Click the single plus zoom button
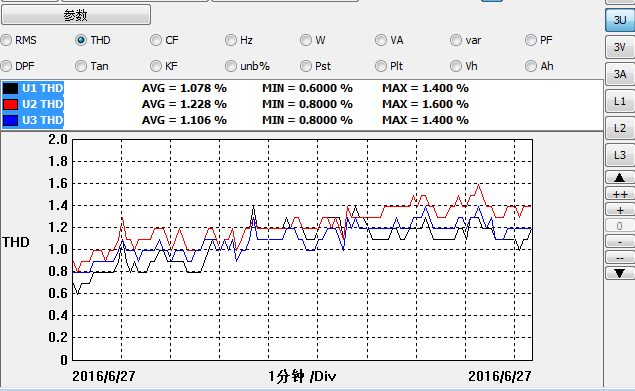Image resolution: width=635 pixels, height=391 pixels. pyautogui.click(x=620, y=210)
